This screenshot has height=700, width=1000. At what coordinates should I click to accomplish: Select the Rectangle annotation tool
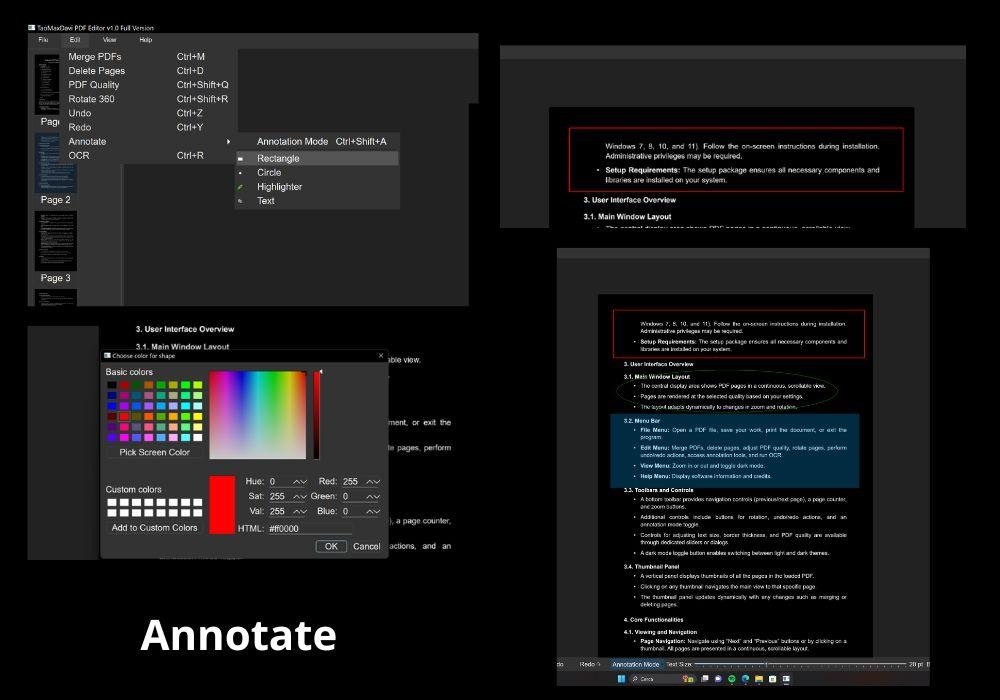click(x=278, y=158)
